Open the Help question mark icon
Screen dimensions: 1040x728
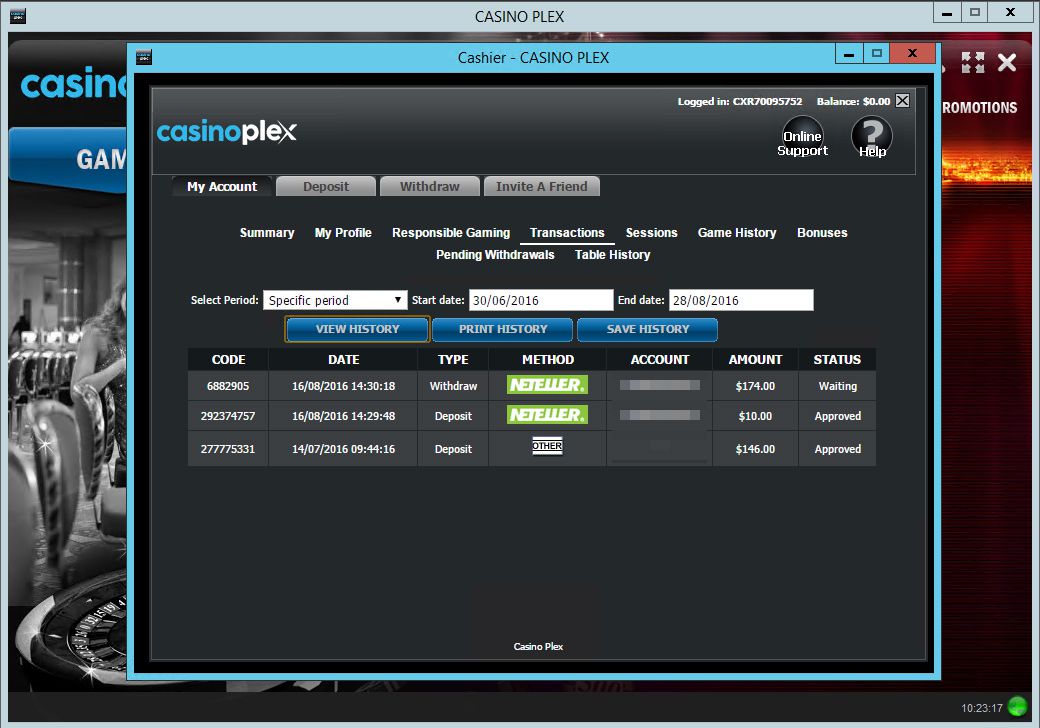click(872, 137)
